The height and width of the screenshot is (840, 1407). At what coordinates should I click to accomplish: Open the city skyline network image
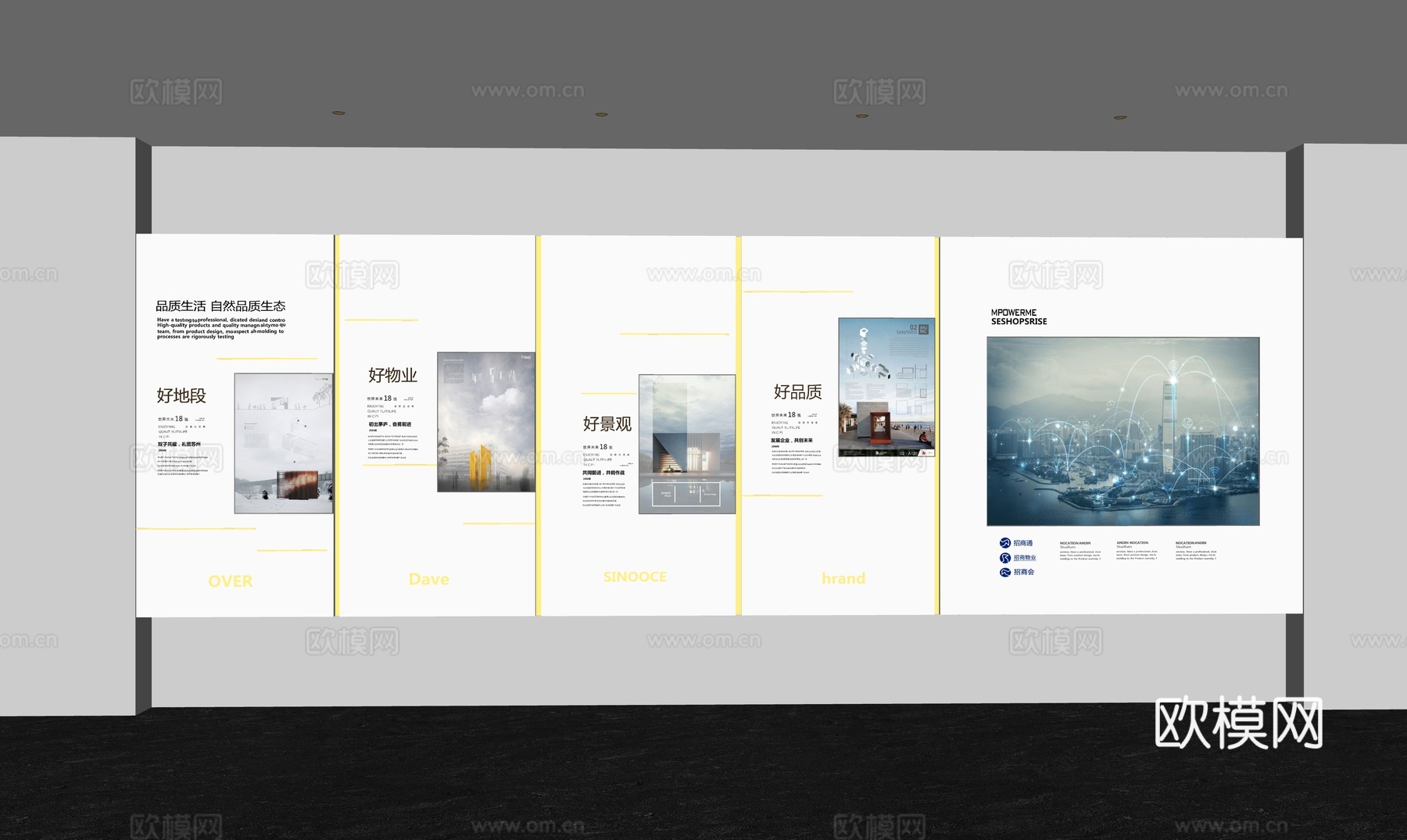click(x=1123, y=431)
